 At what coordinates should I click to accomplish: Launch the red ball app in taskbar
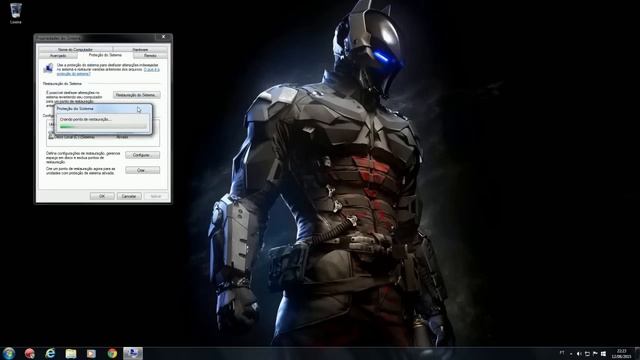[29, 353]
